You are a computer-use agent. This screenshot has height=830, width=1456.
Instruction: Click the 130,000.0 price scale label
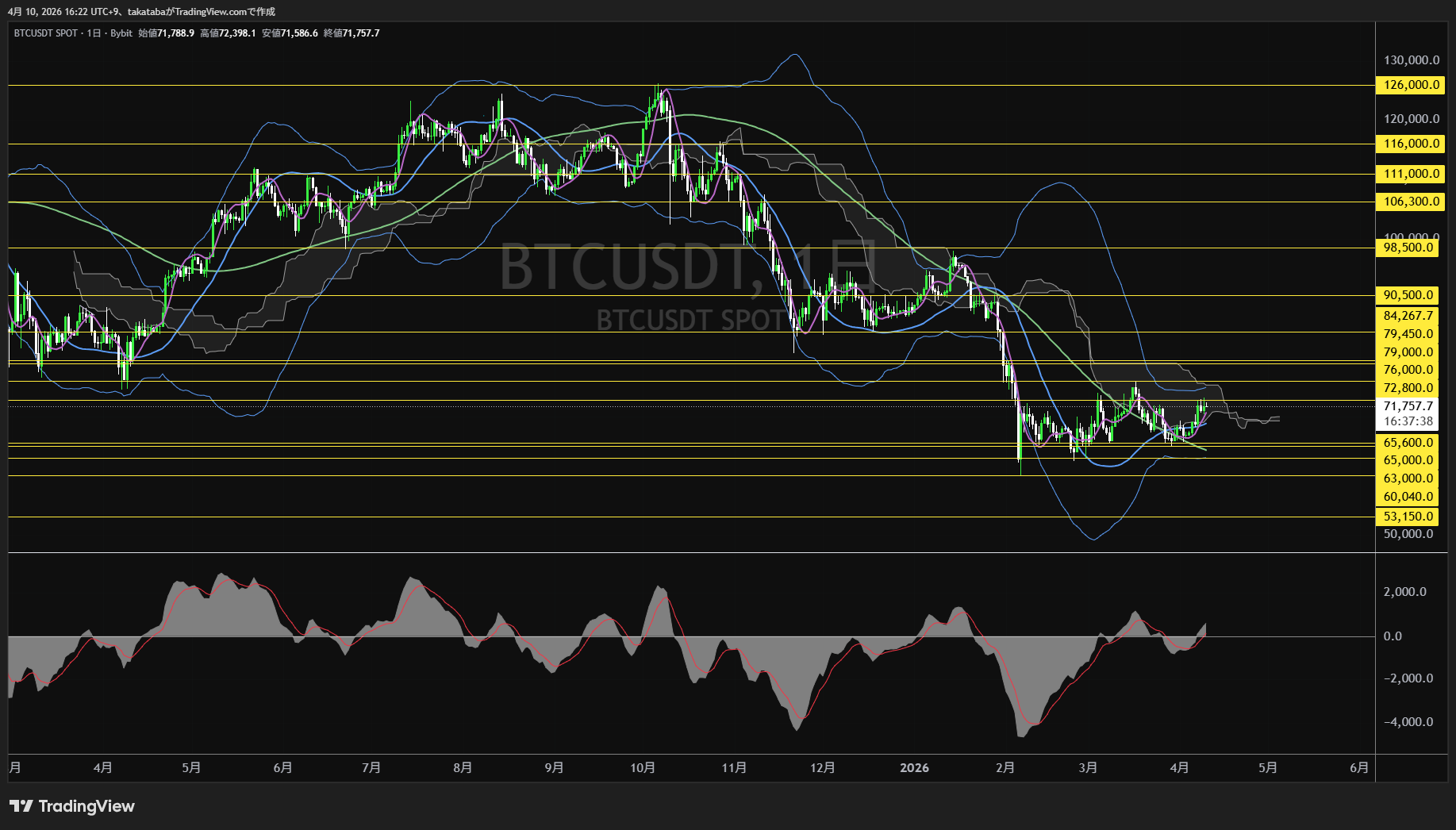coord(1411,60)
